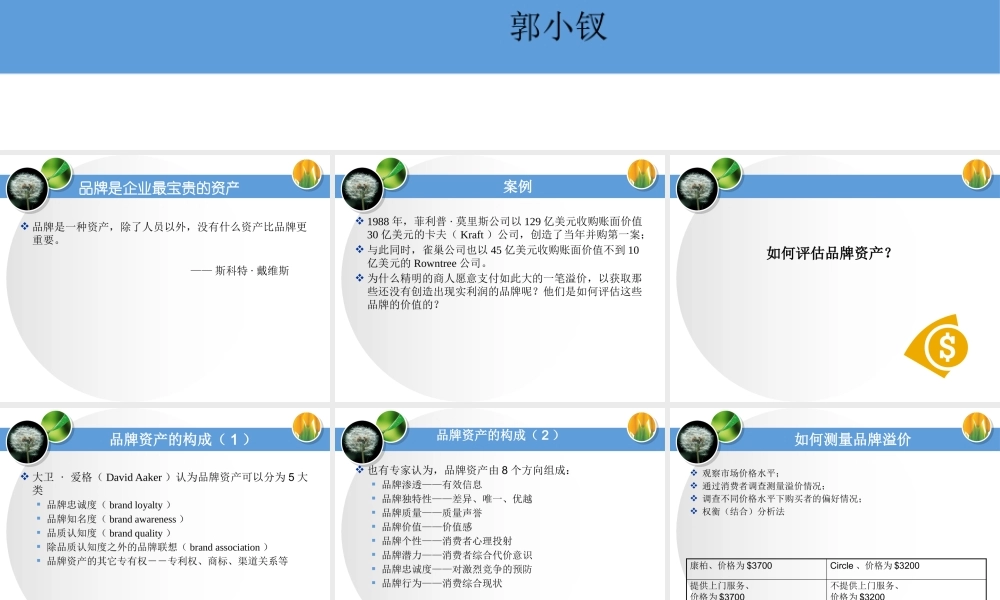This screenshot has height=600, width=1000.
Task: Select bullet 品牌价值——价值感
Action: [427, 527]
